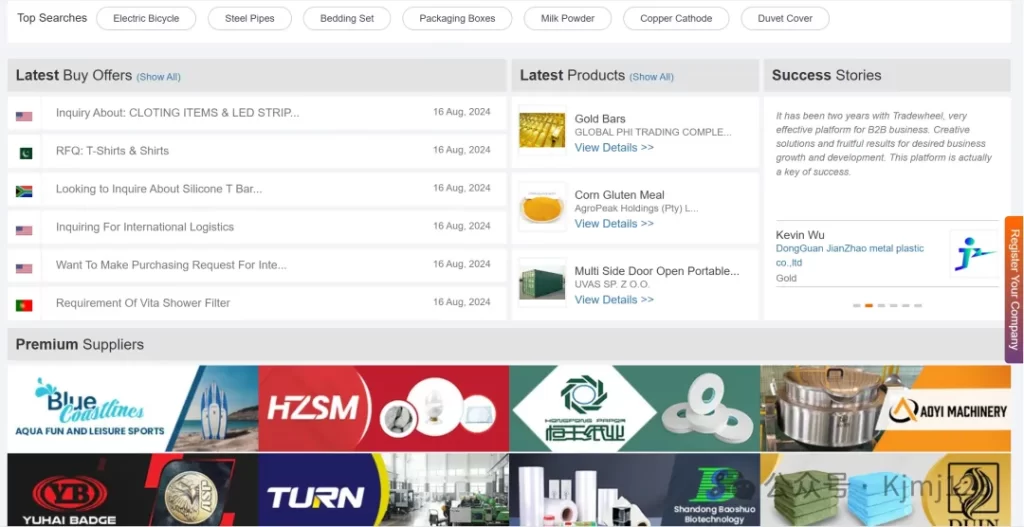Click the US flag beside CLOTING ITEMS inquiry
Screen dimensions: 1024x527
(24, 116)
